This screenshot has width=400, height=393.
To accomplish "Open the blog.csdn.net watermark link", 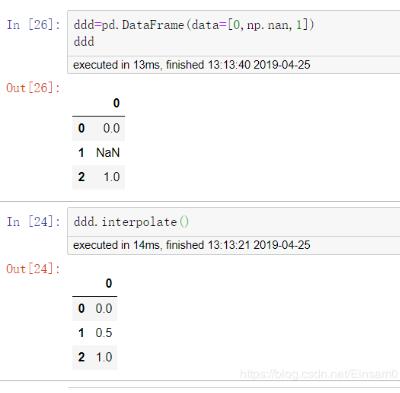I will click(319, 374).
